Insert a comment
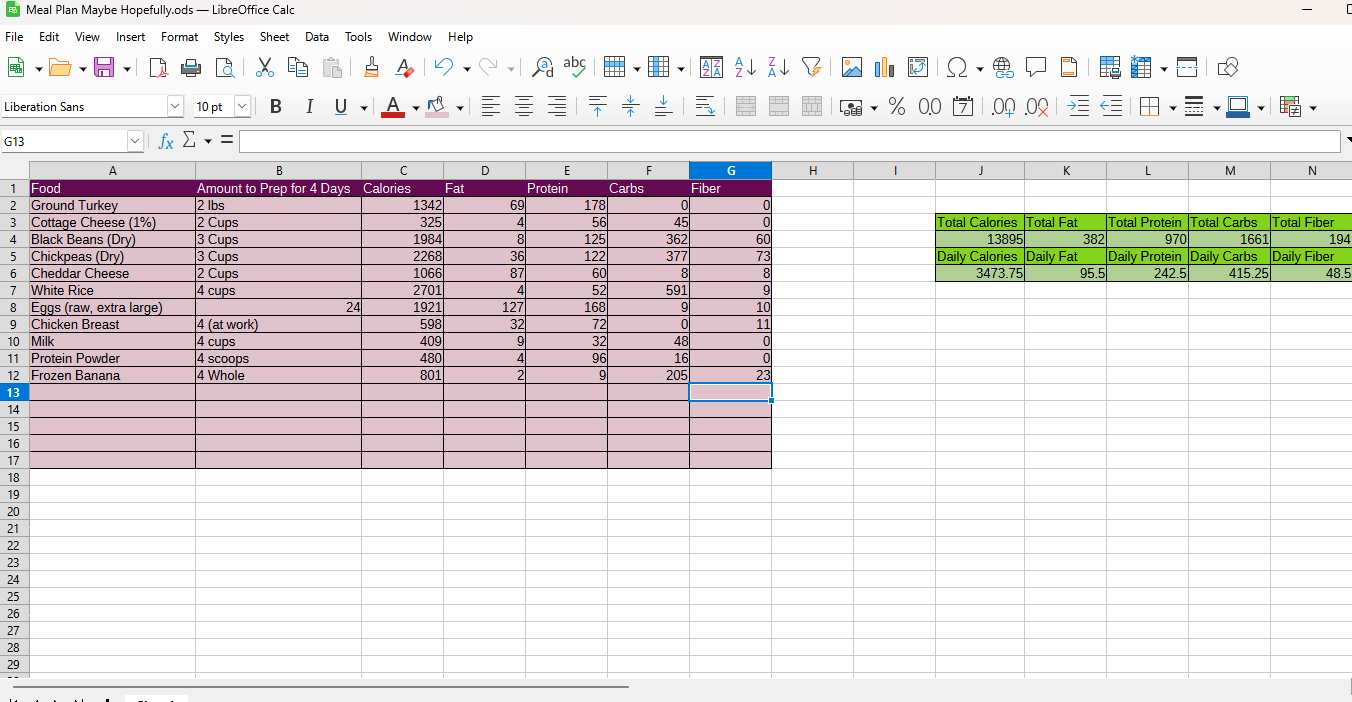This screenshot has height=702, width=1352. tap(1036, 67)
